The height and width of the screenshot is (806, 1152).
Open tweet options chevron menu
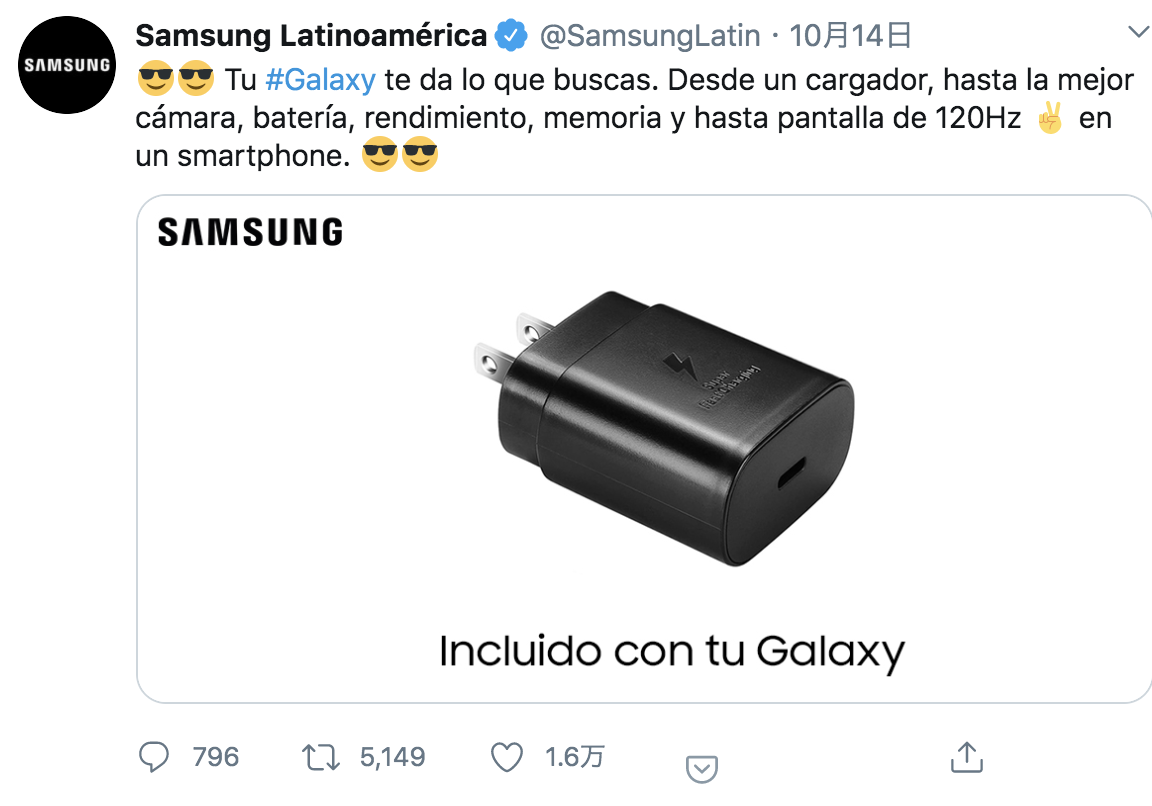pyautogui.click(x=1139, y=32)
